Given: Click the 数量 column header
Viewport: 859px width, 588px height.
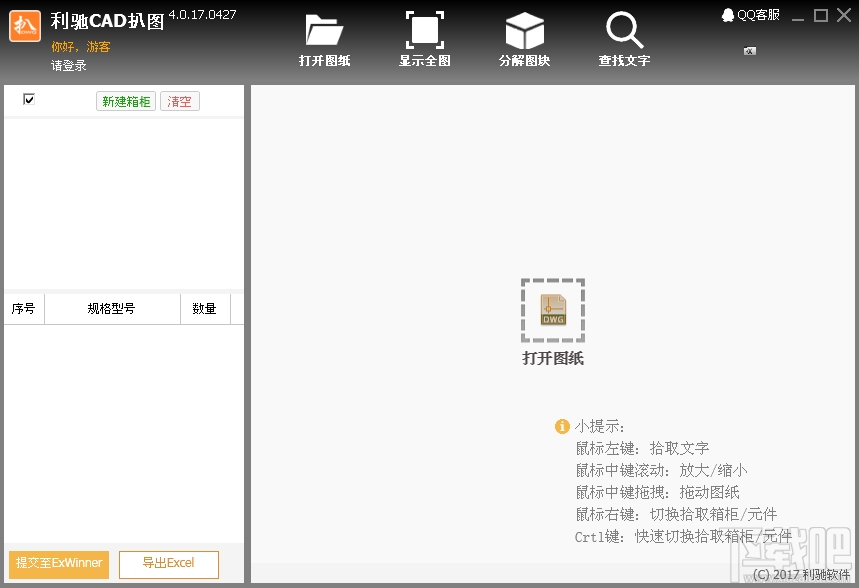Looking at the screenshot, I should coord(204,308).
